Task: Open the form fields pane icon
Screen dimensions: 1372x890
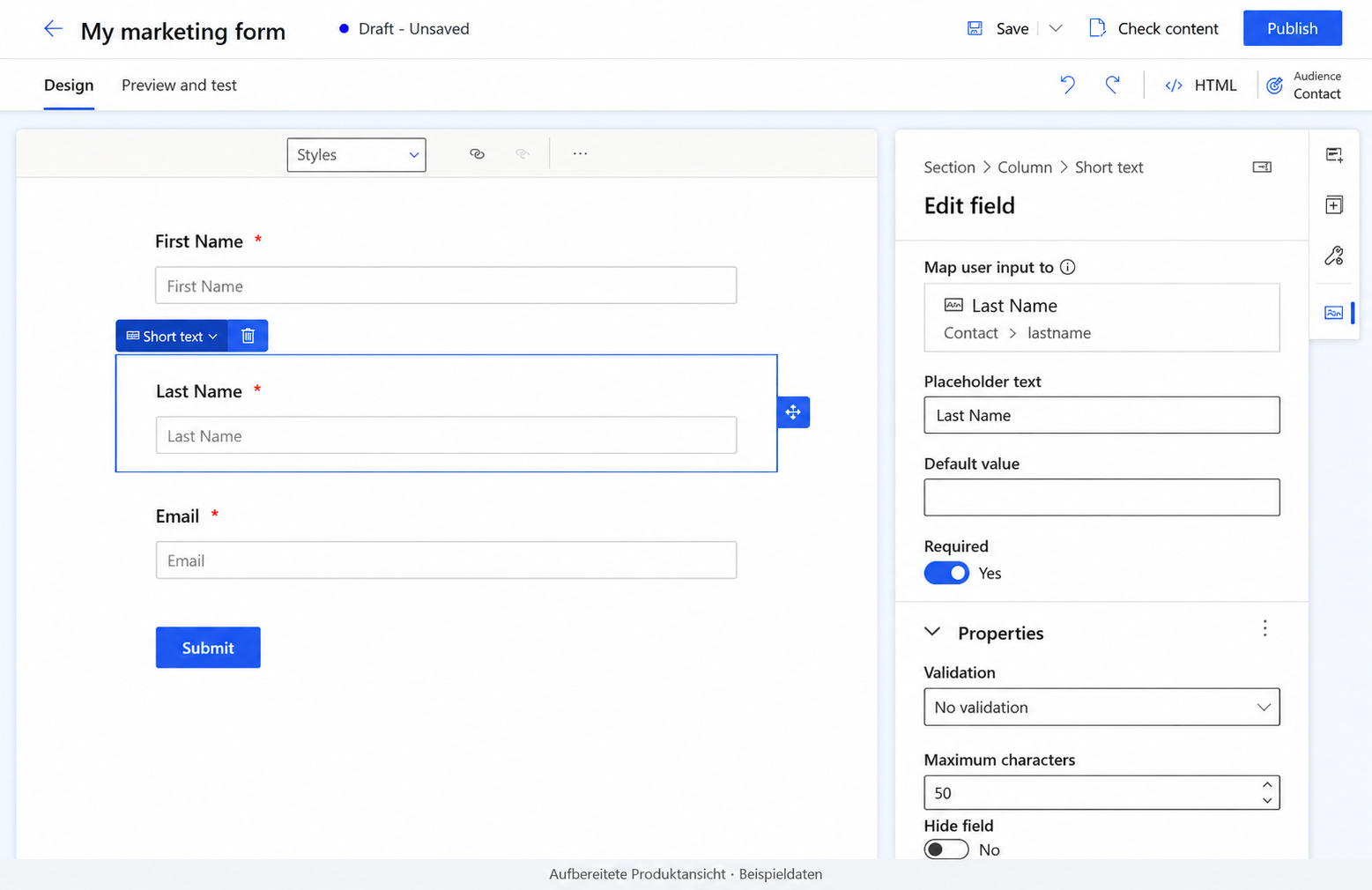Action: [x=1334, y=155]
